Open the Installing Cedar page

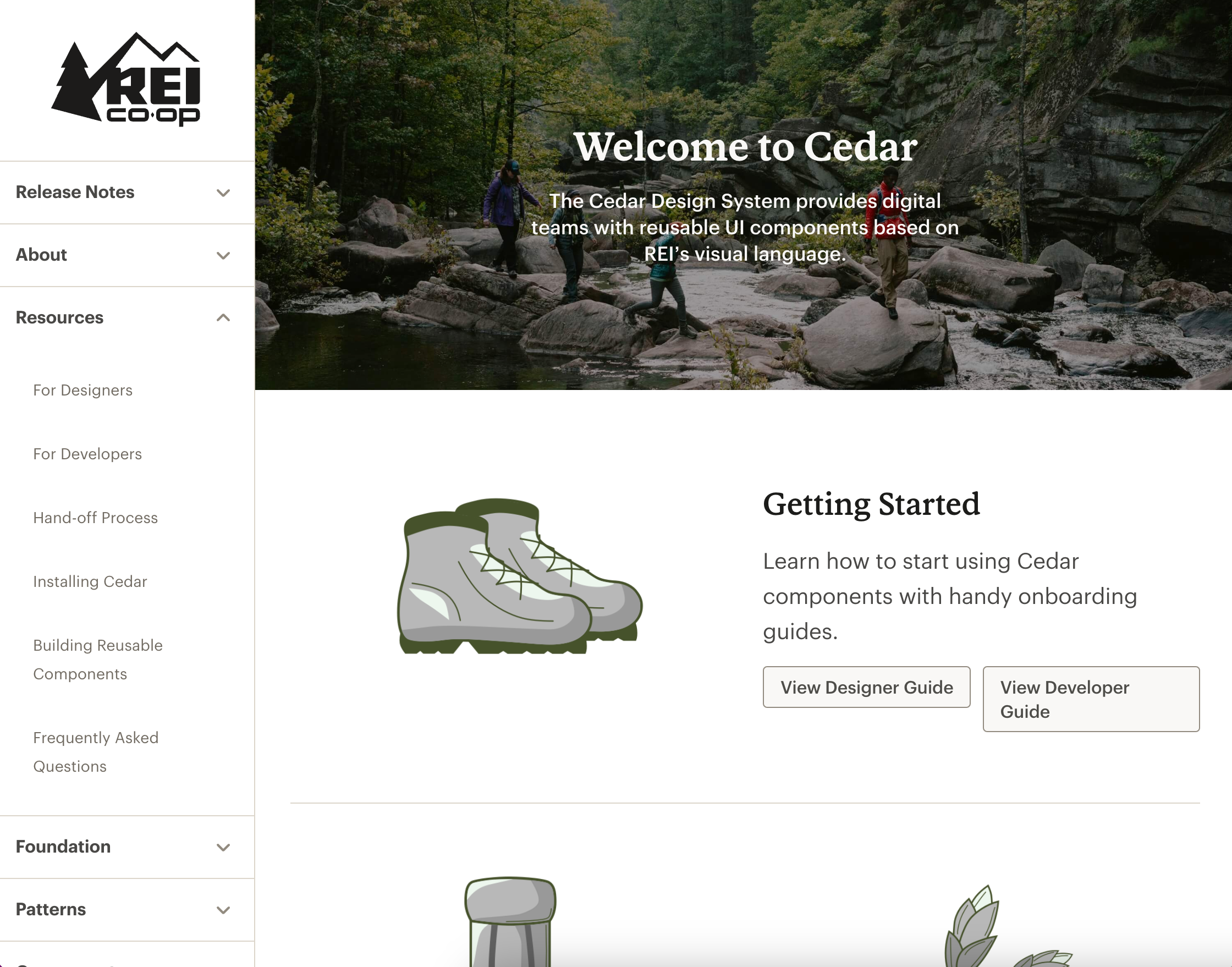(90, 581)
